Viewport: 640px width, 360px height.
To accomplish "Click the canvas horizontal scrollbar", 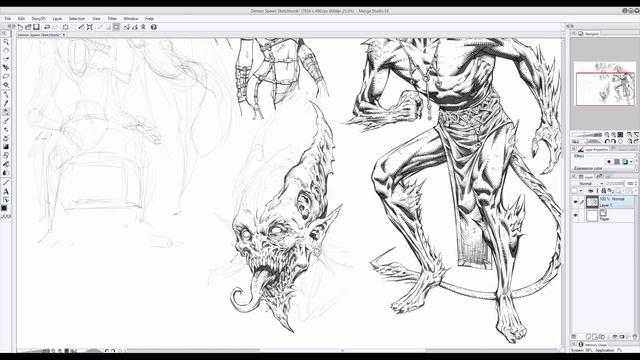I will [342, 350].
